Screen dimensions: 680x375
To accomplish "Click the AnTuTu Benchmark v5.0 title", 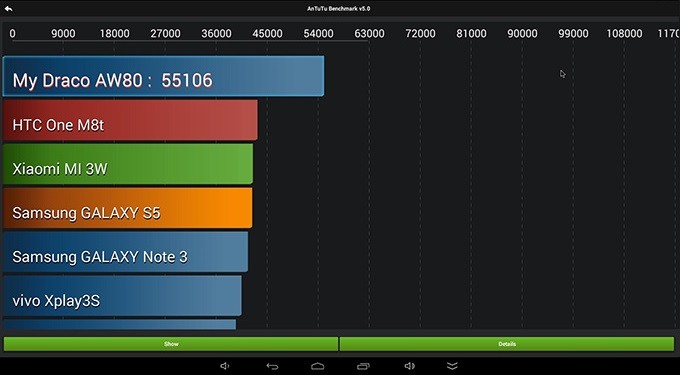I will (339, 9).
